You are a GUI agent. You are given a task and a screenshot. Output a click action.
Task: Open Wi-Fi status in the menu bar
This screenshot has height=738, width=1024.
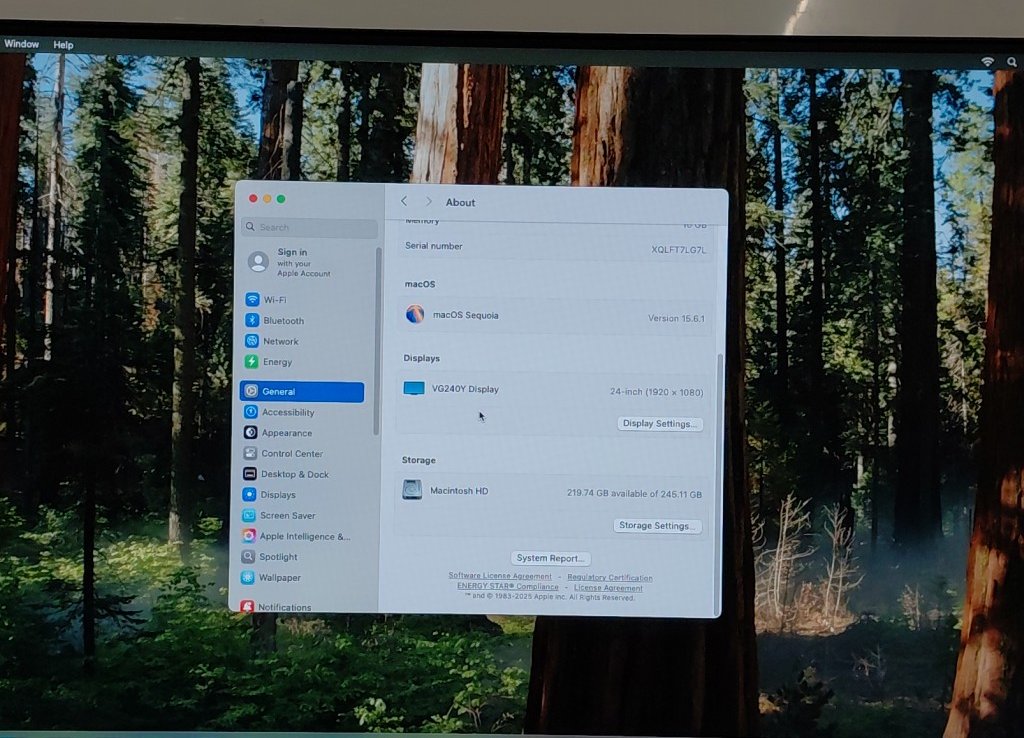(987, 61)
